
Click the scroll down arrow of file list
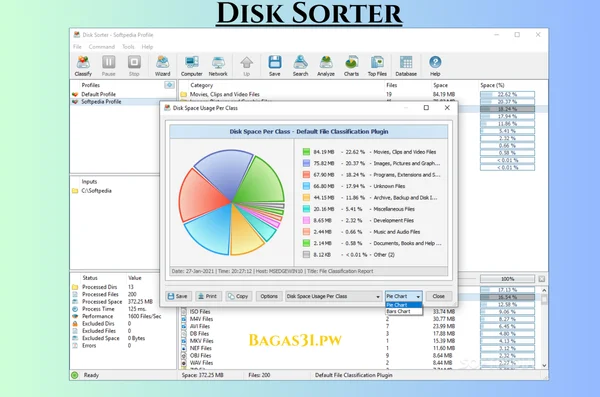tap(544, 366)
